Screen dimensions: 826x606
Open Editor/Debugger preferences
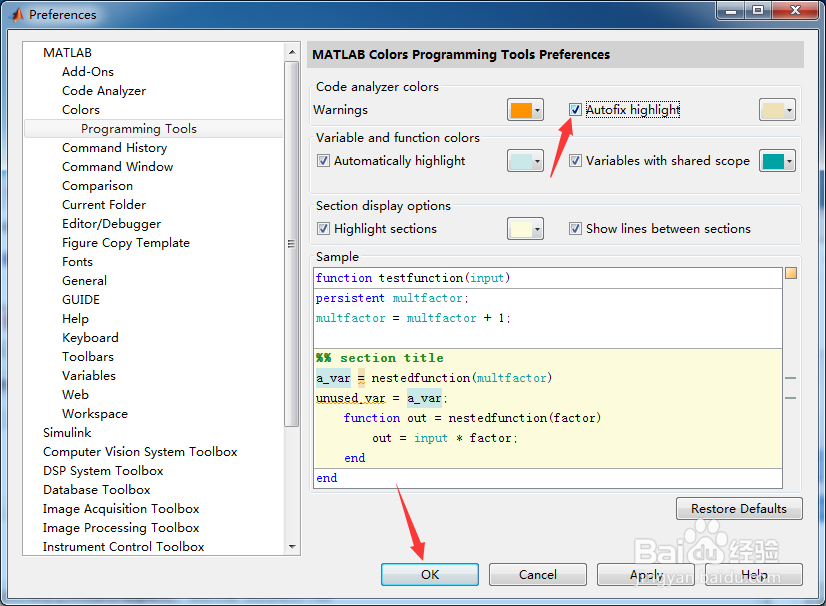[x=111, y=223]
